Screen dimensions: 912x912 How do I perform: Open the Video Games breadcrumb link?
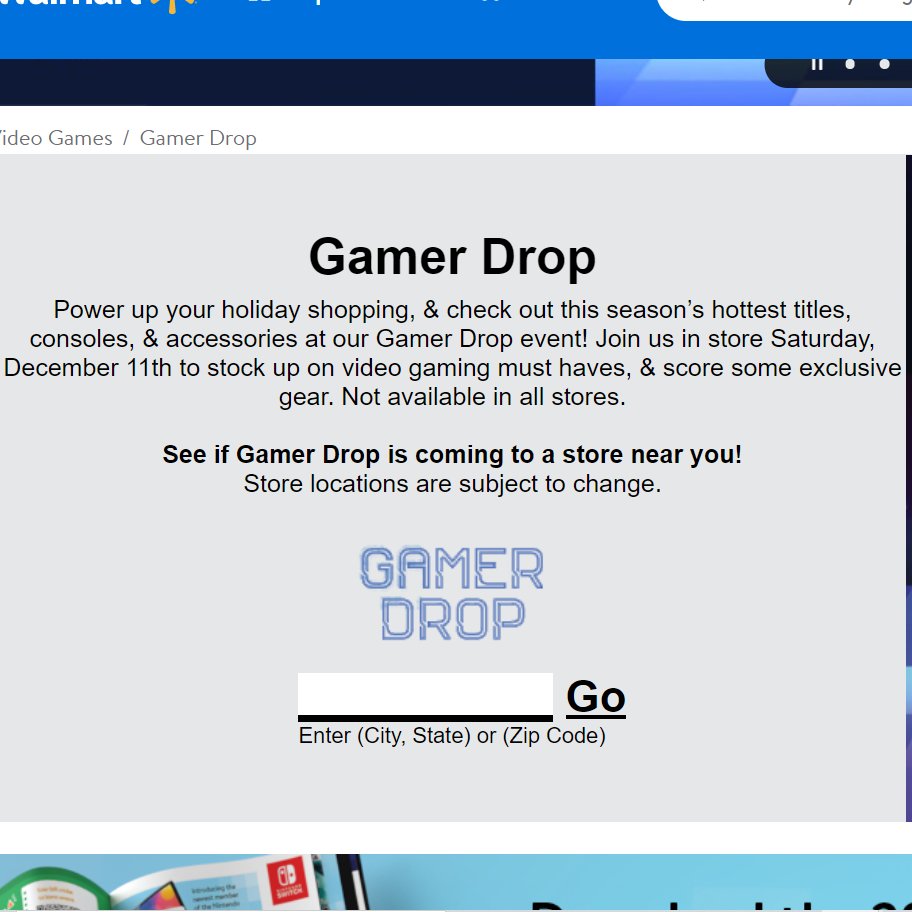(55, 138)
